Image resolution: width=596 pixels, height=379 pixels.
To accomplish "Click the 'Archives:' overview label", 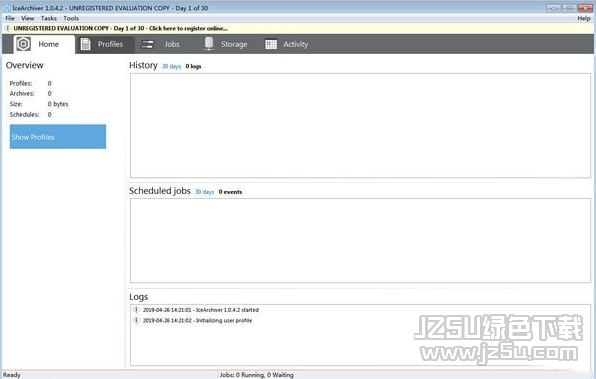I will (22, 93).
